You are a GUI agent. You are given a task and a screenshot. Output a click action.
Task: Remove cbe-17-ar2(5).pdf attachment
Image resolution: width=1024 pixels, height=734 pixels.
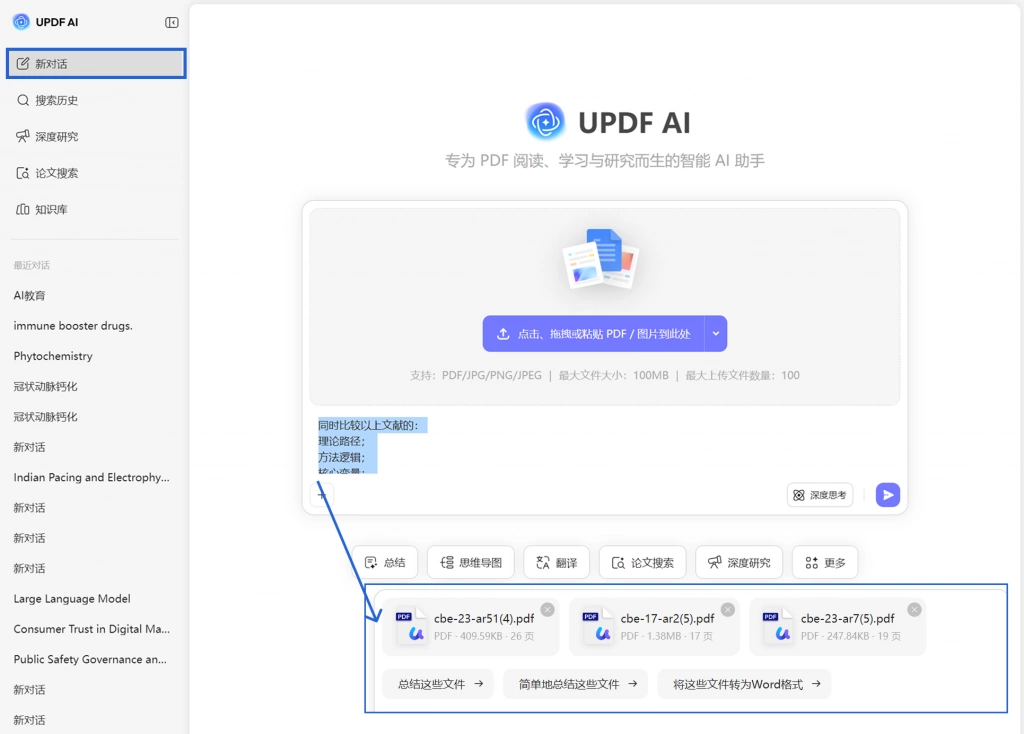[728, 609]
